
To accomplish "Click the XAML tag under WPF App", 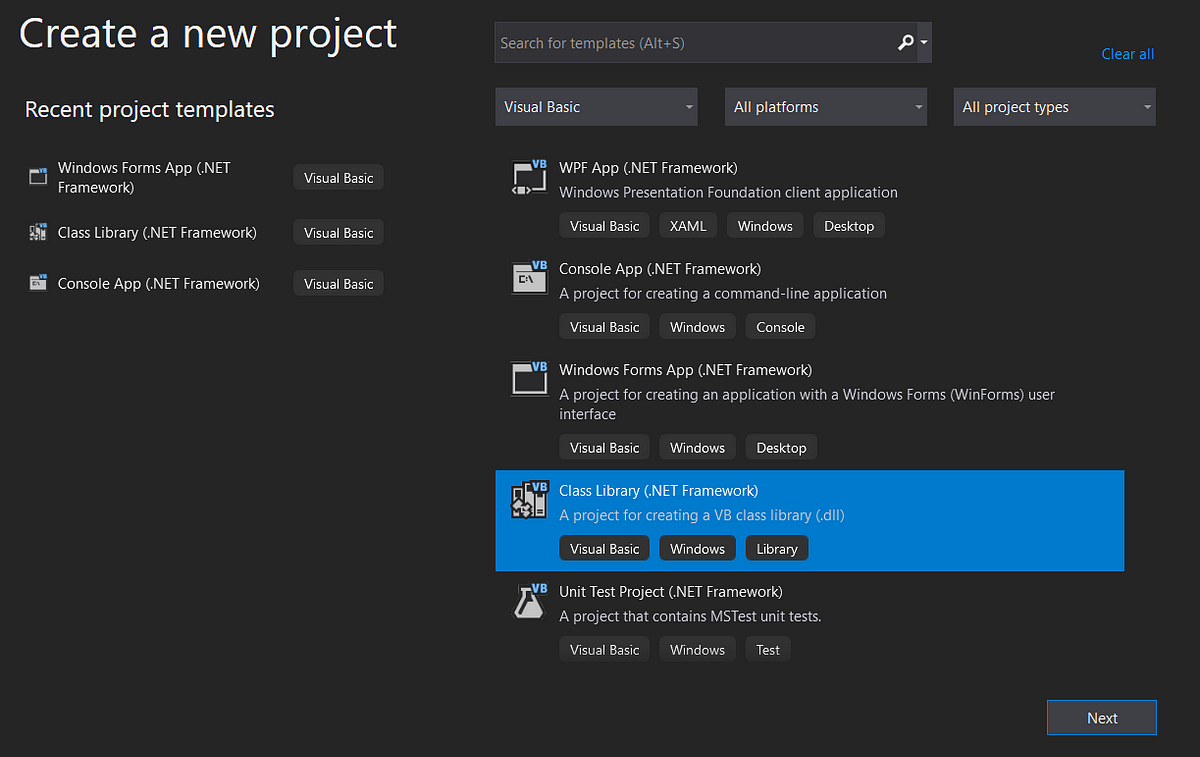I will [x=688, y=226].
